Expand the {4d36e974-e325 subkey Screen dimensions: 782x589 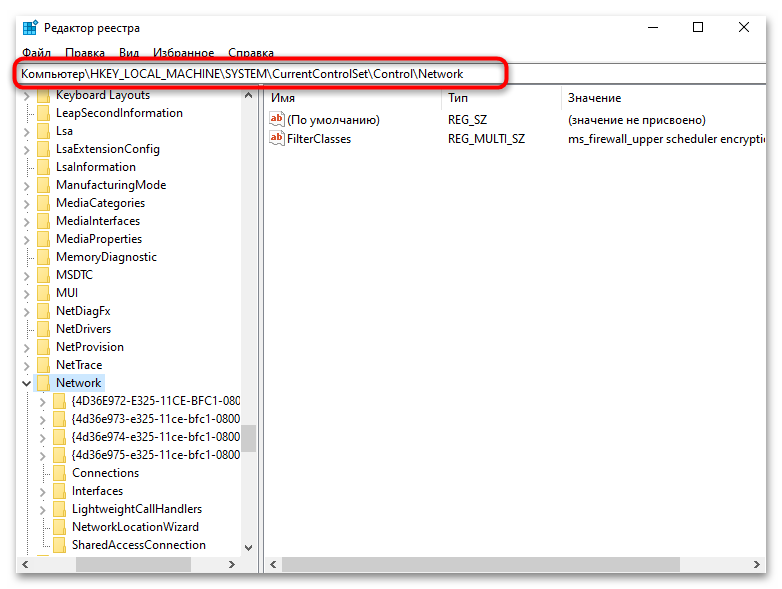coord(43,438)
